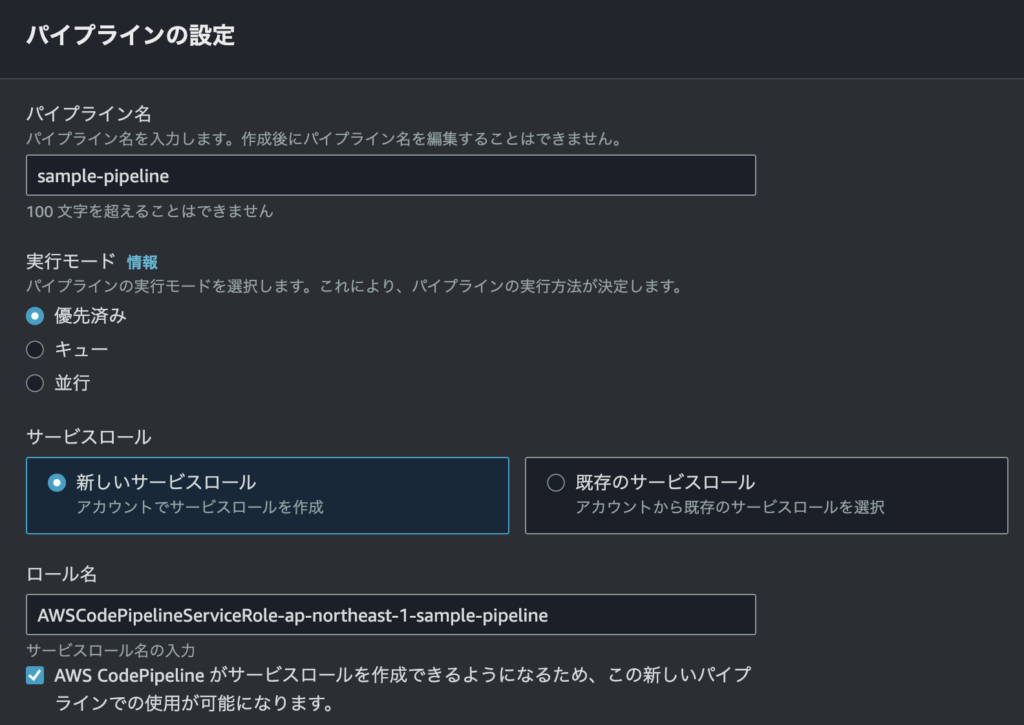Click the パイプラインの設定 section heading

pyautogui.click(x=131, y=35)
